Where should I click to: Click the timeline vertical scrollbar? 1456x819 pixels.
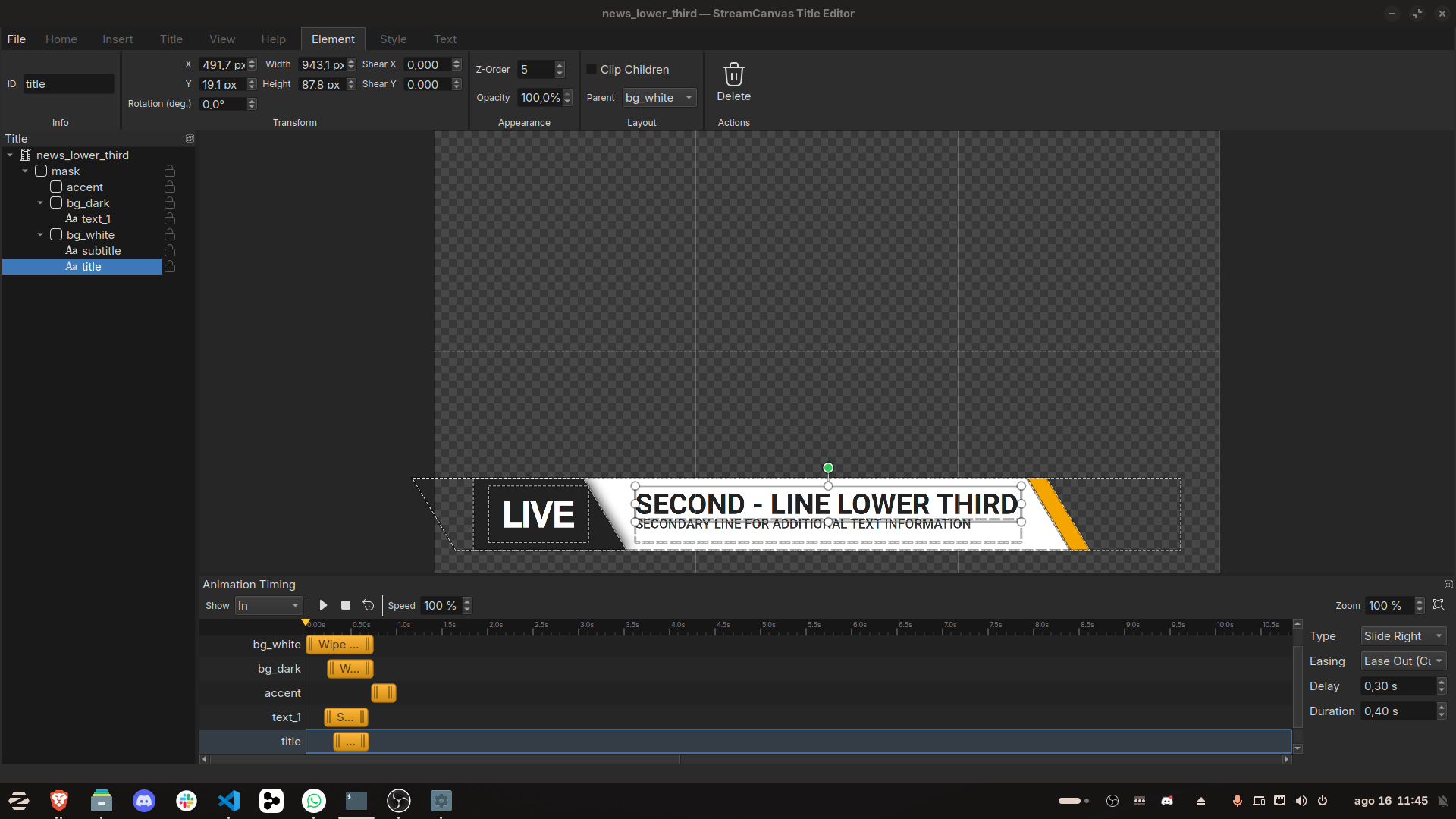pyautogui.click(x=1298, y=686)
